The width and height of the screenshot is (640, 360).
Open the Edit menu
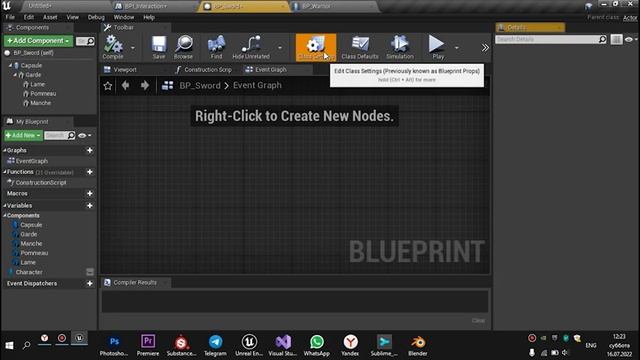pos(29,17)
